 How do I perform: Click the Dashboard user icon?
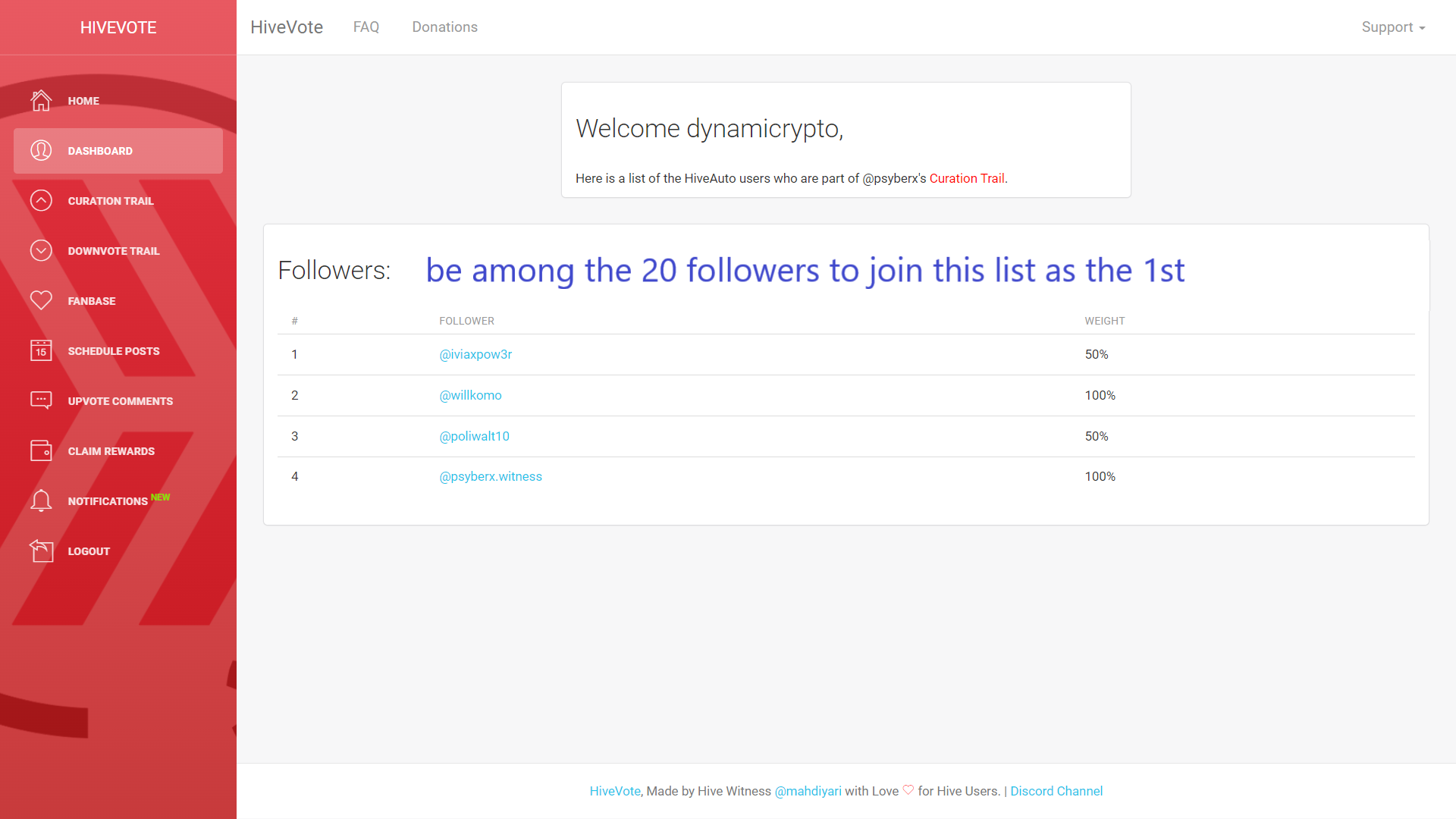(41, 150)
